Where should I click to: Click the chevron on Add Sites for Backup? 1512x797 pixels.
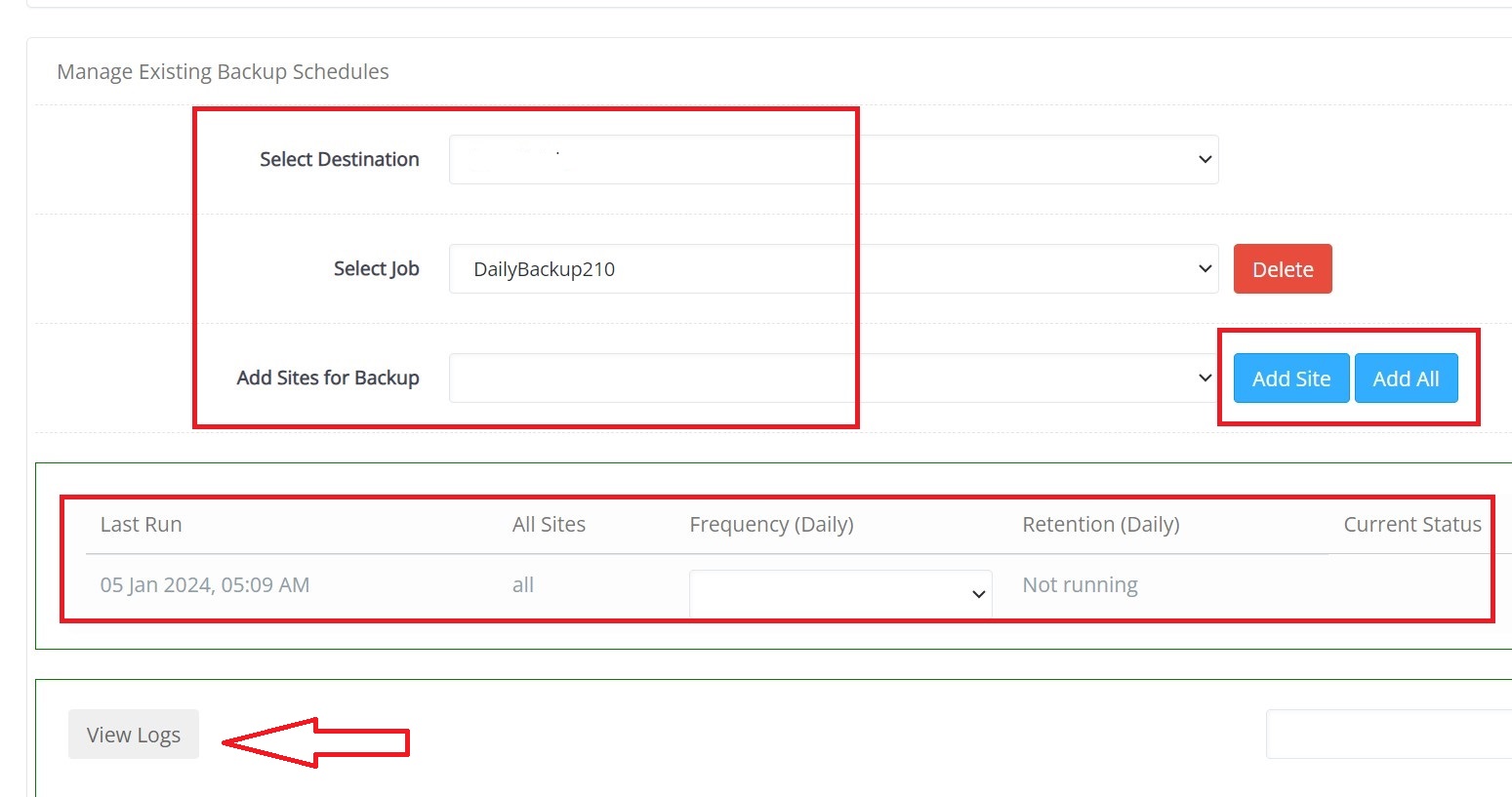1205,378
